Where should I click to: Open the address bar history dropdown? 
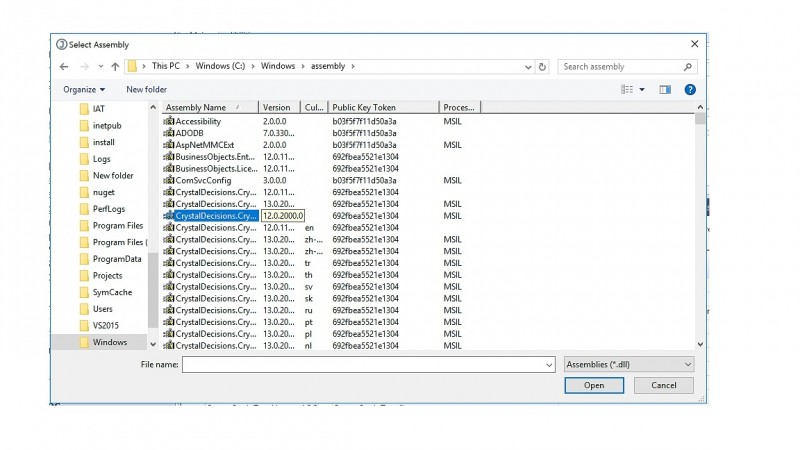pos(529,67)
